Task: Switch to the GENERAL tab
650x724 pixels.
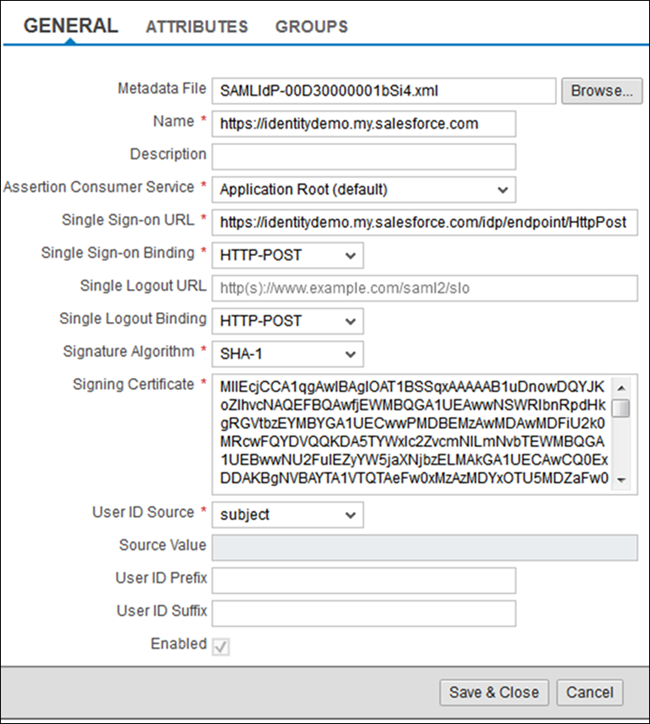Action: pyautogui.click(x=71, y=26)
